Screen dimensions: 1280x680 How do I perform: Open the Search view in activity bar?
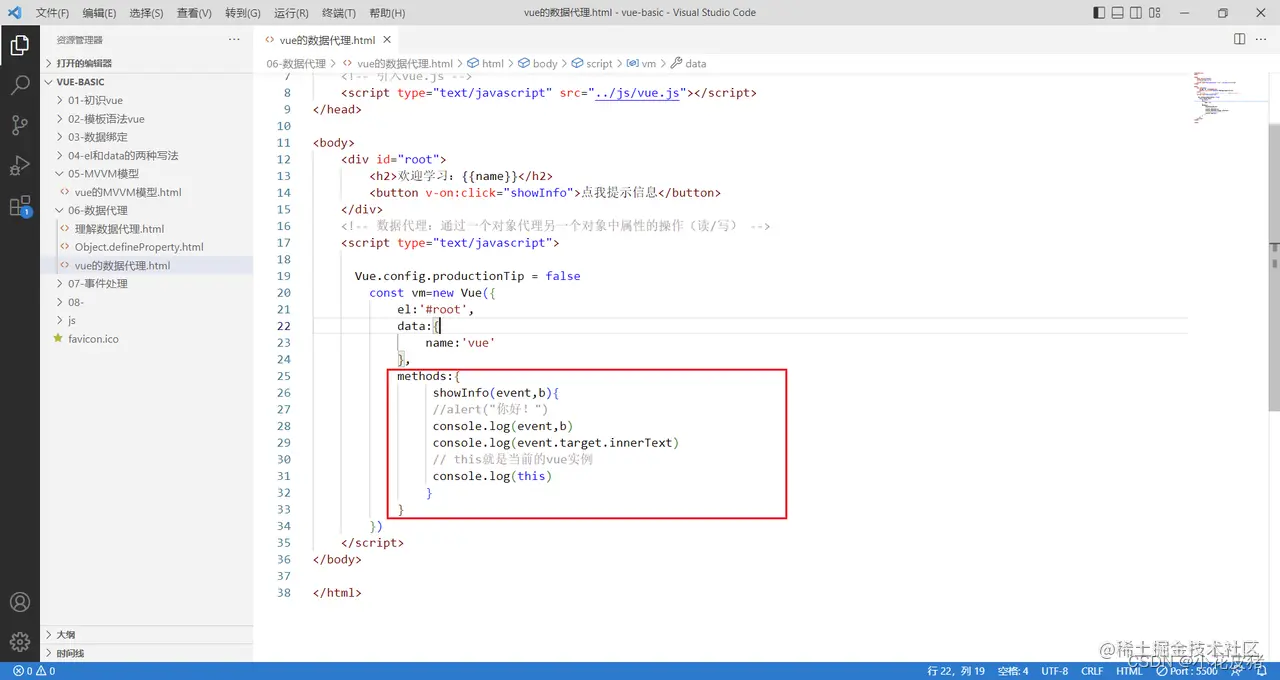[19, 85]
